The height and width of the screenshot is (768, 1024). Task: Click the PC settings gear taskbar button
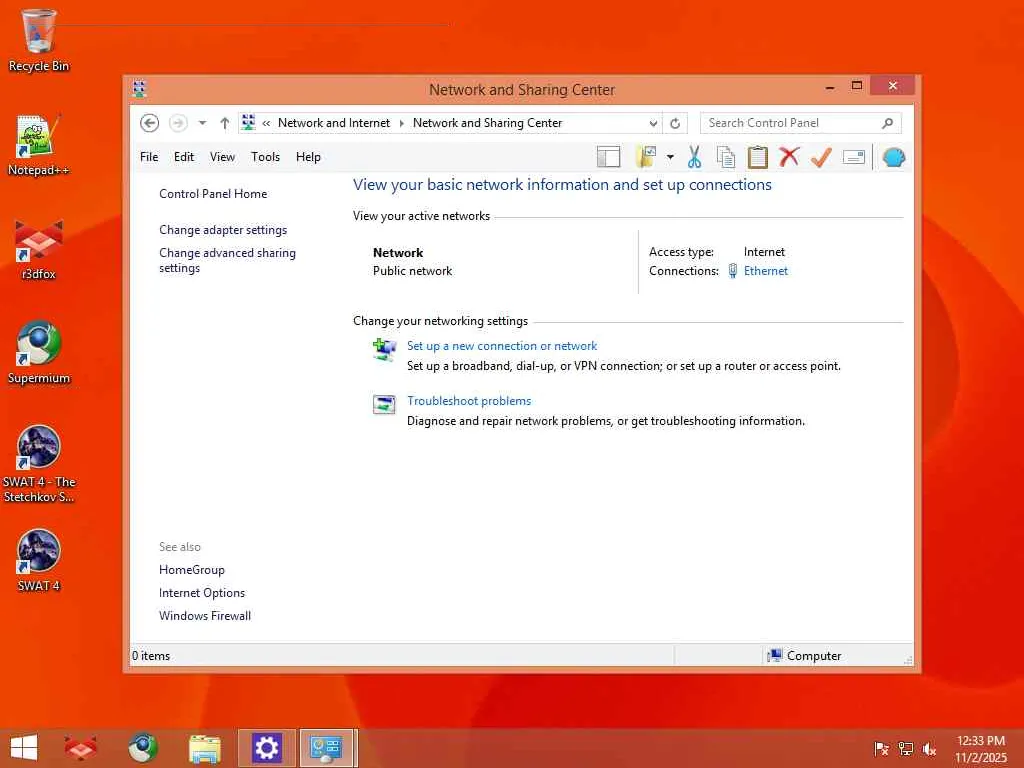(266, 748)
